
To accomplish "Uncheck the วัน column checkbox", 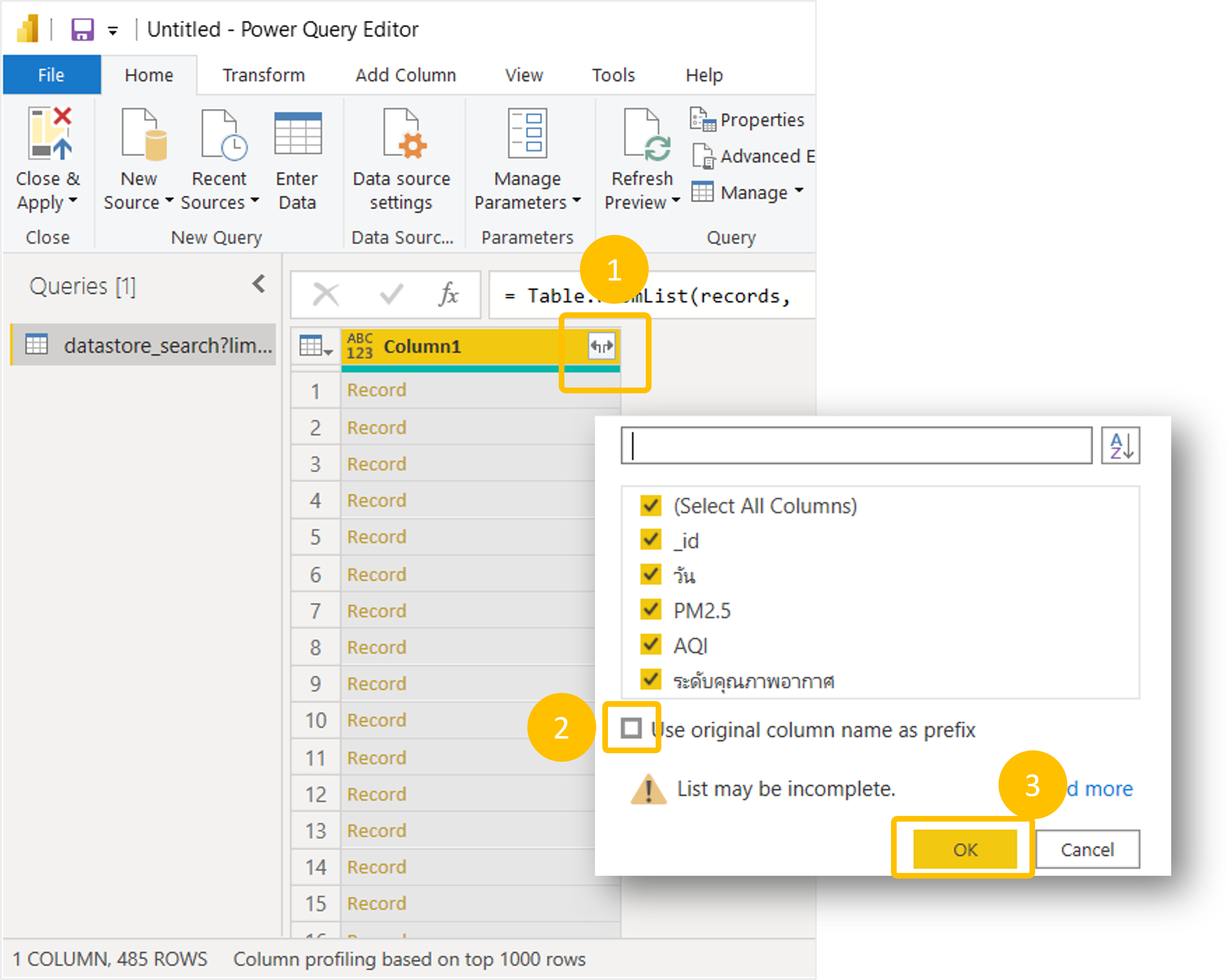I will pos(650,574).
